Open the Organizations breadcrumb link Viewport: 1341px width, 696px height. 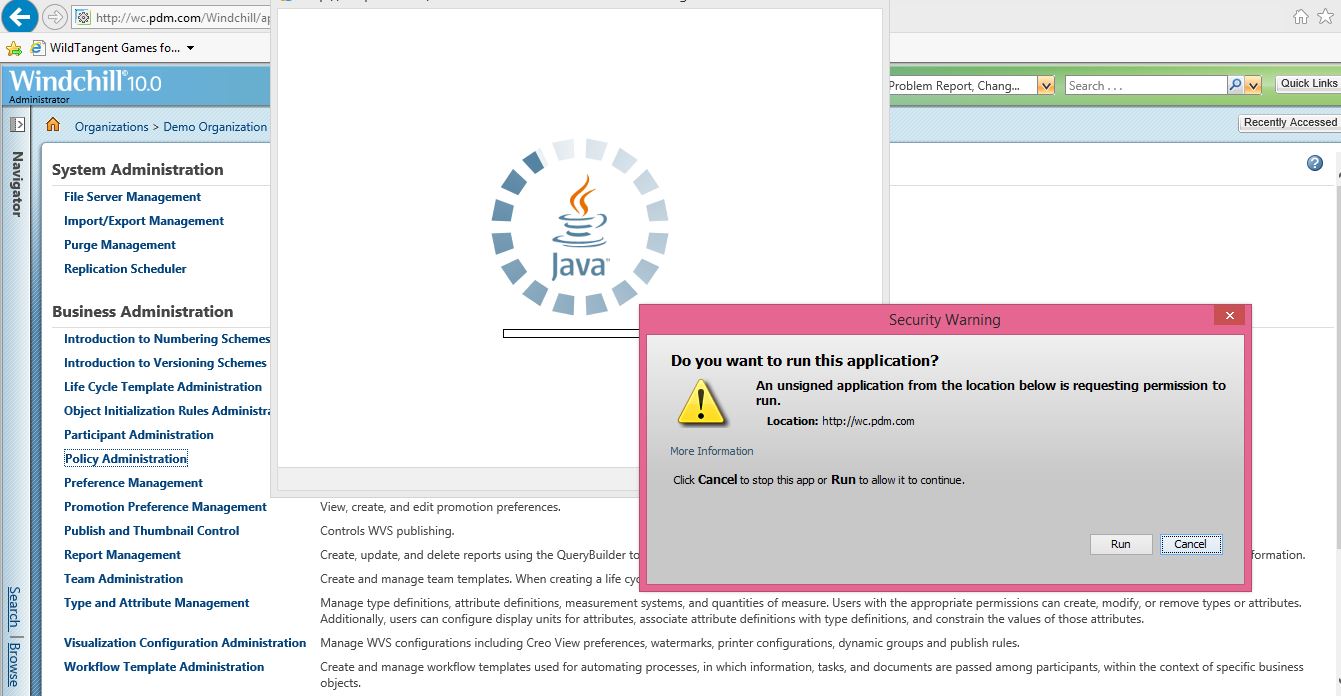point(111,127)
